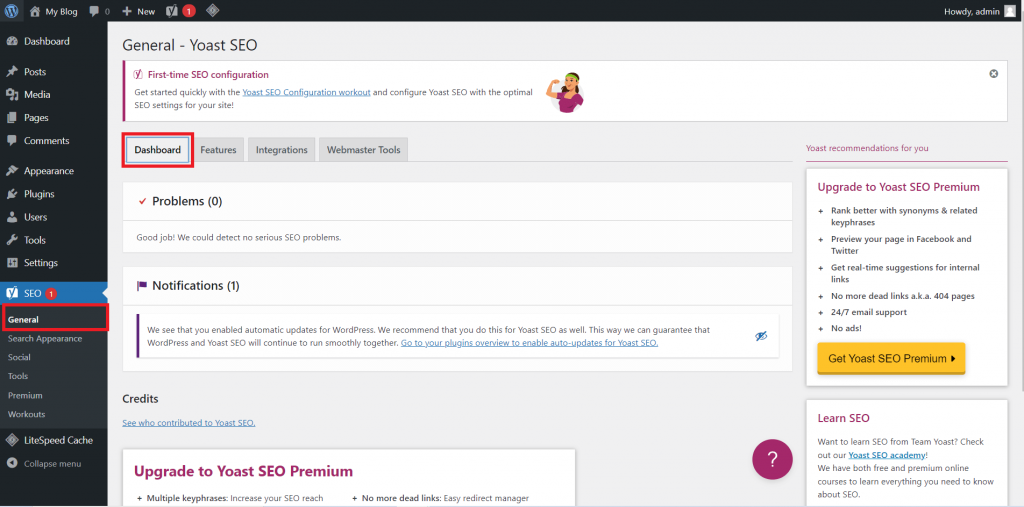Open the Problems (0) section header
This screenshot has height=507, width=1024.
tap(457, 201)
